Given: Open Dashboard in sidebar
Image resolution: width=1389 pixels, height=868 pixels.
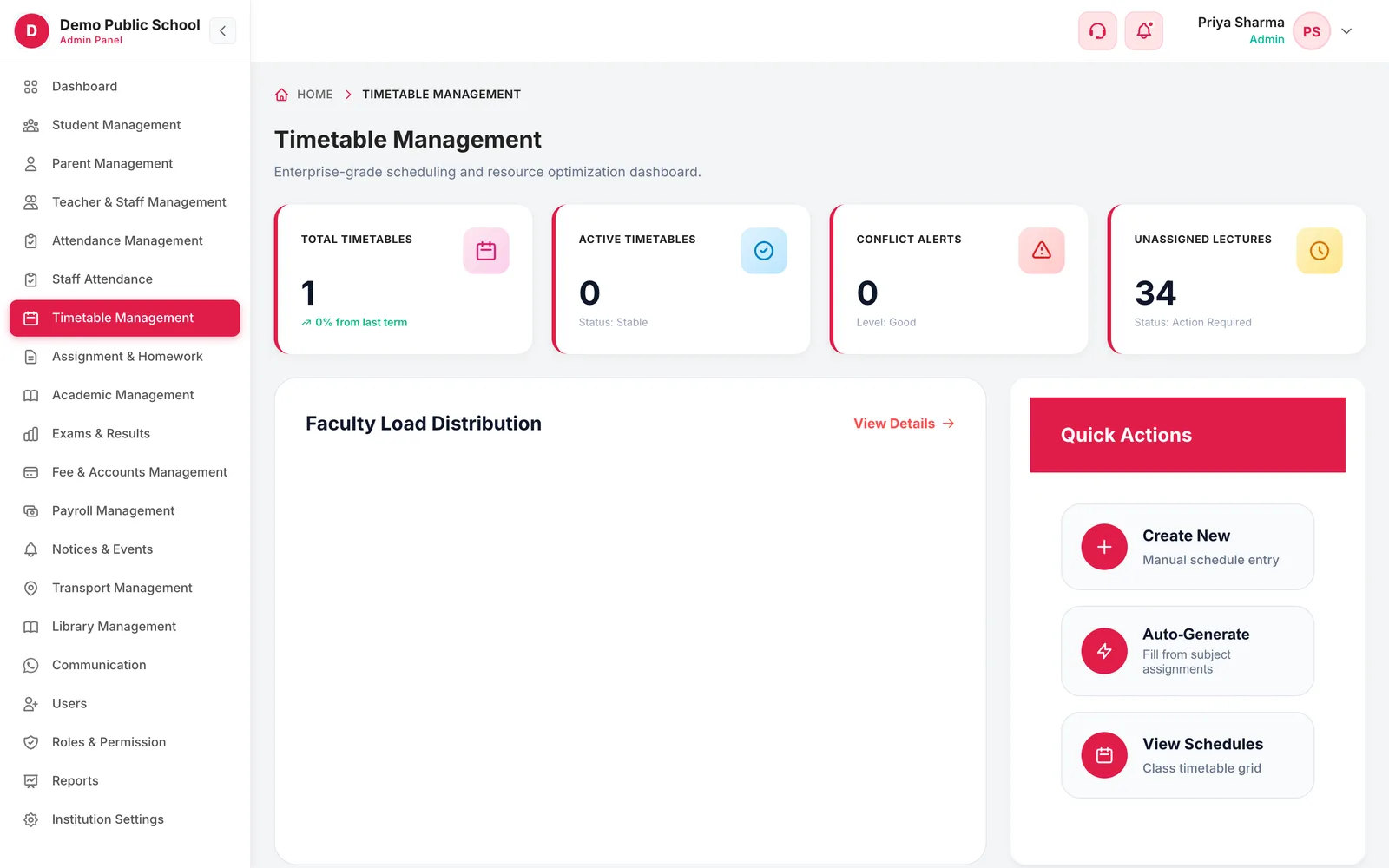Looking at the screenshot, I should (125, 87).
